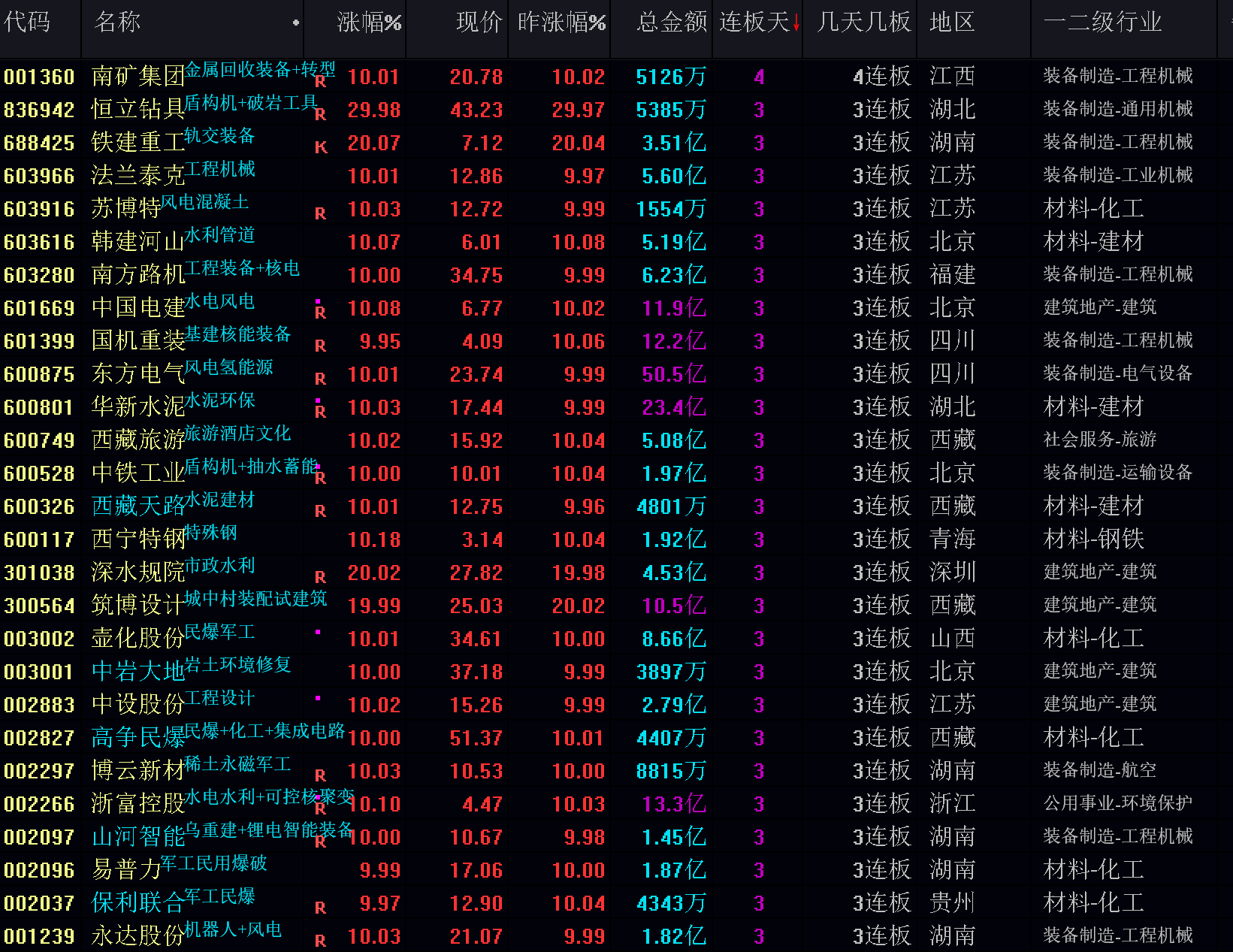The width and height of the screenshot is (1233, 952).
Task: Open stock 中铁工业
Action: point(138,473)
